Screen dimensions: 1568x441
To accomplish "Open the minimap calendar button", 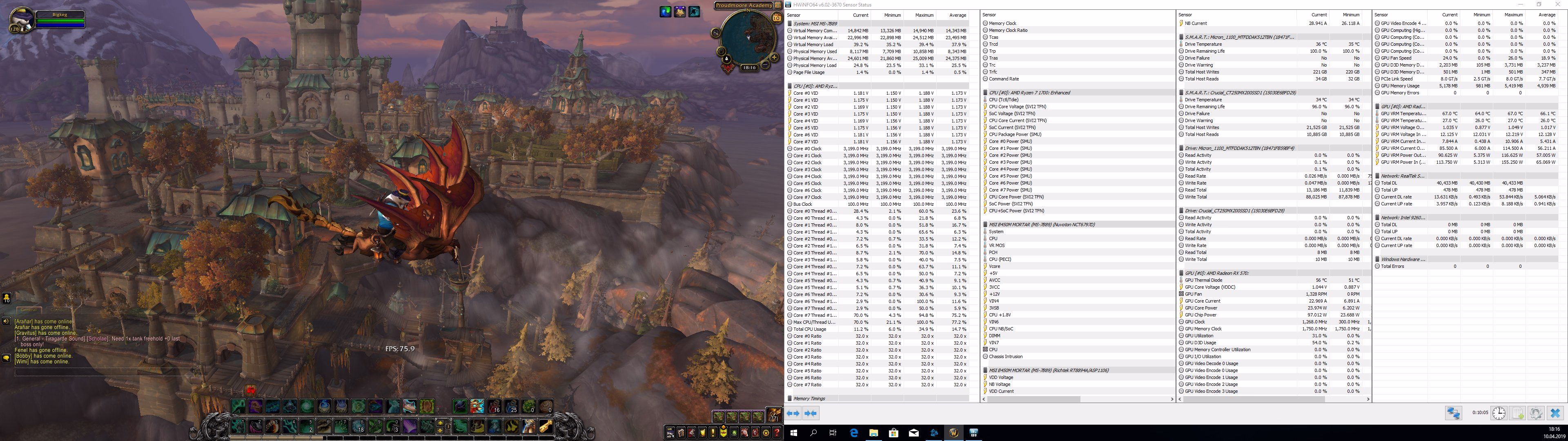I will [x=777, y=18].
